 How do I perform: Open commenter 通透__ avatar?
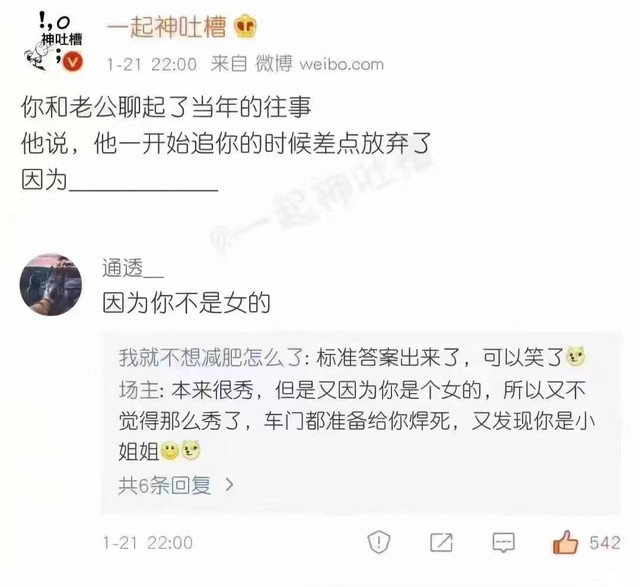[51, 285]
